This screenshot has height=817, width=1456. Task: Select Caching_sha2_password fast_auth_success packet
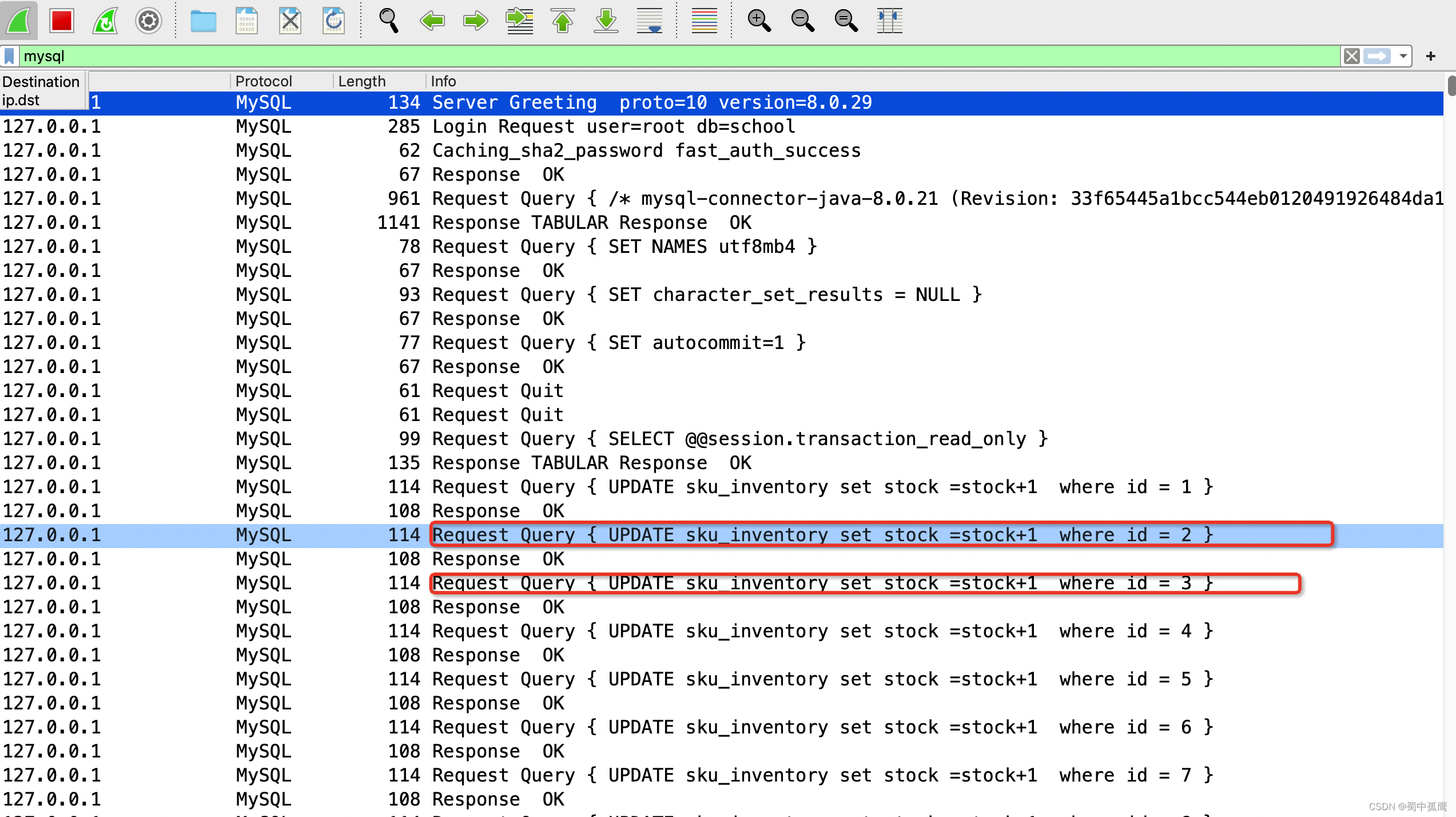tap(722, 150)
